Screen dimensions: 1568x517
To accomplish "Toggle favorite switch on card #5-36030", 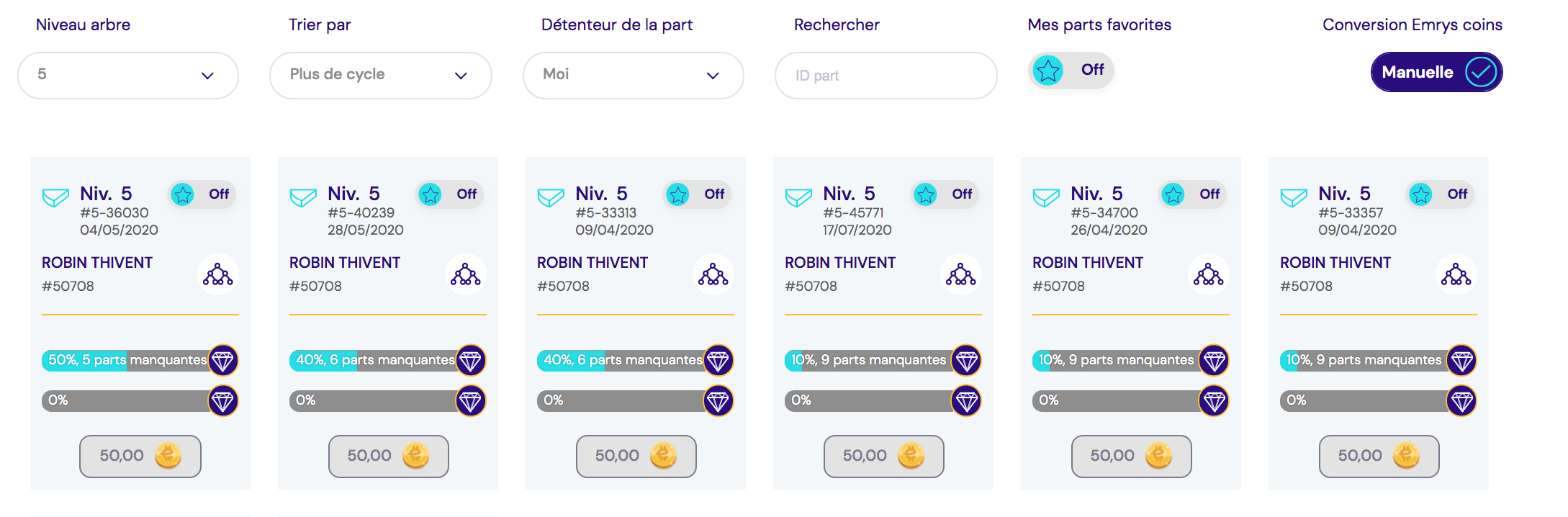I will tap(202, 194).
